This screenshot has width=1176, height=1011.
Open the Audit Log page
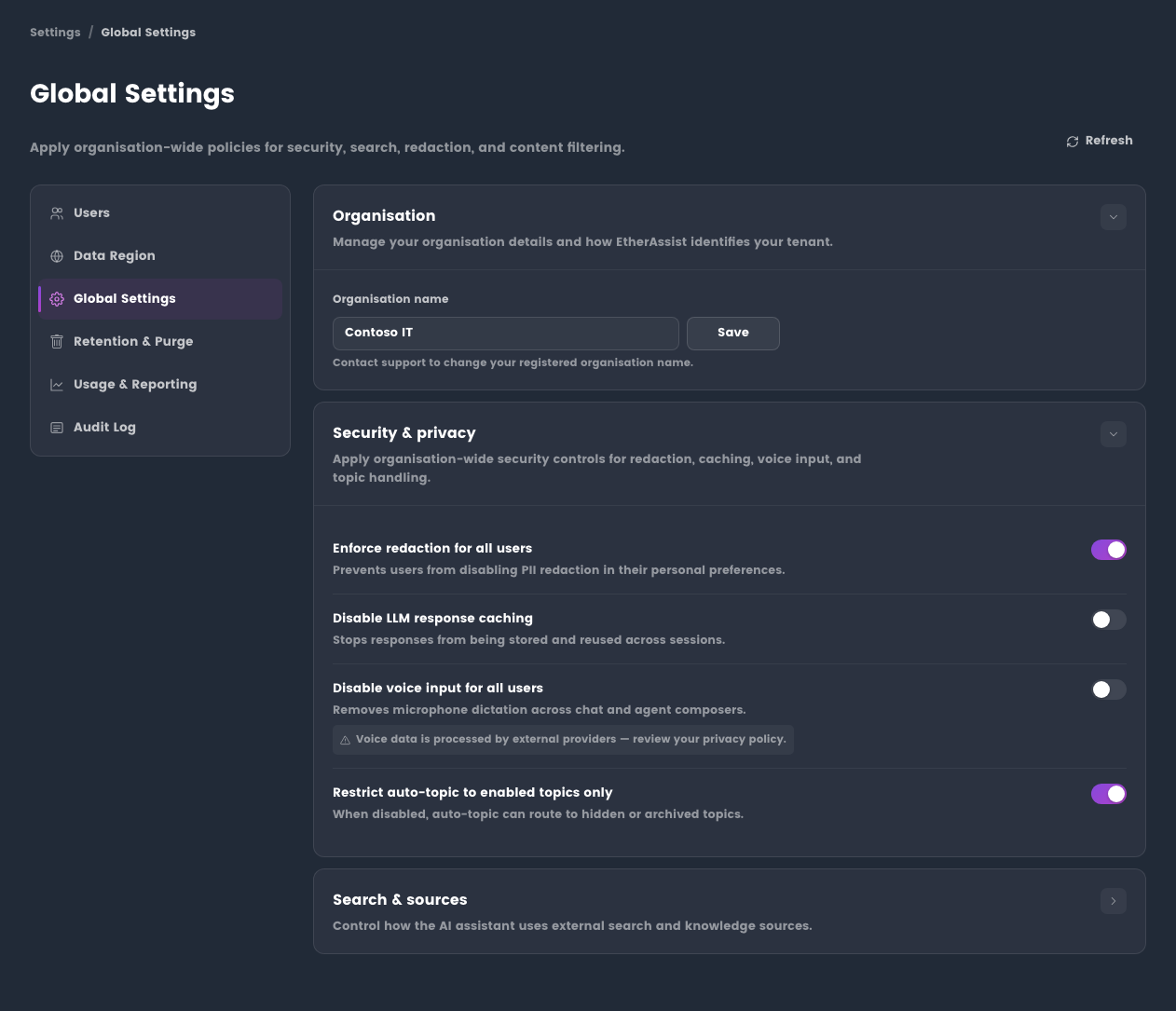(160, 428)
